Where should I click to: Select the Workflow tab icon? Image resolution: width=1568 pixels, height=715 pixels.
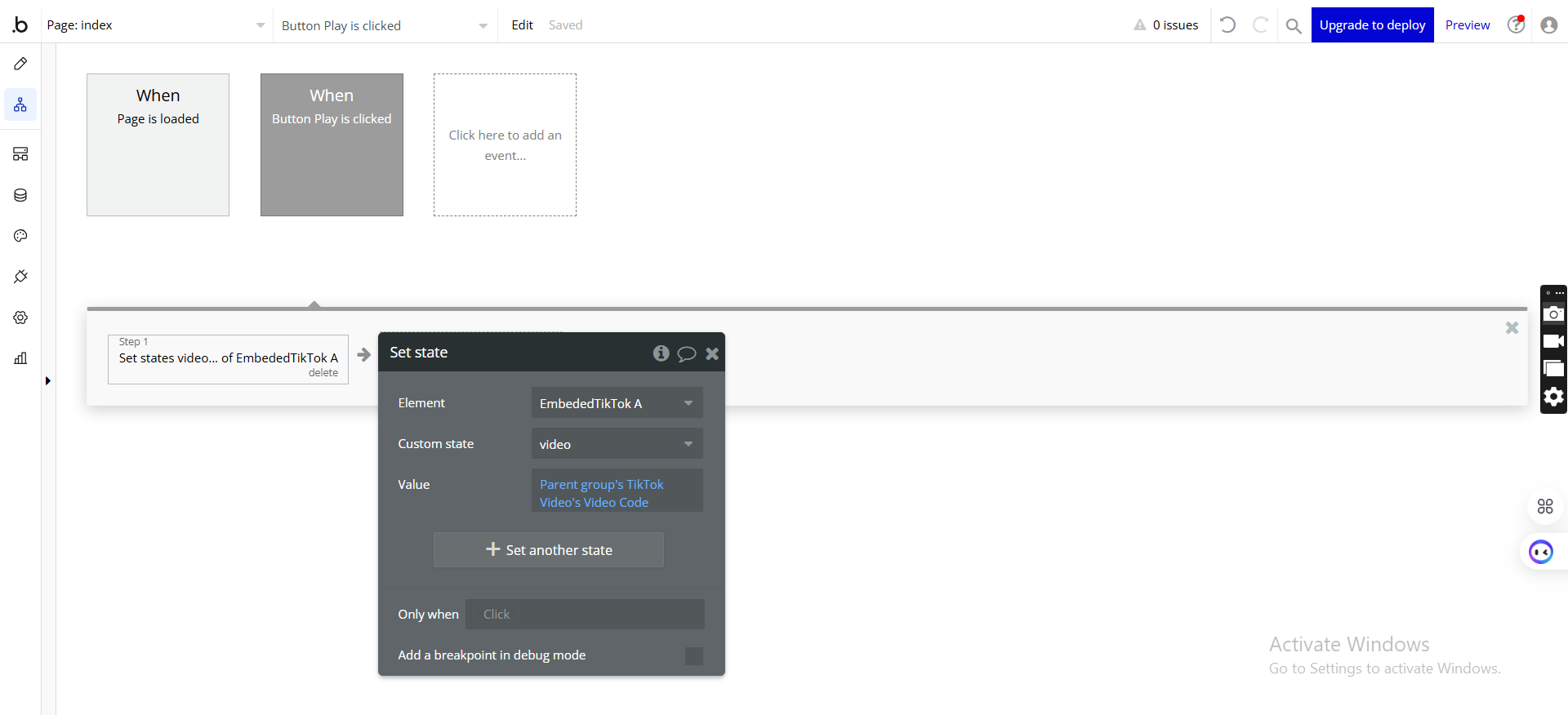tap(20, 104)
